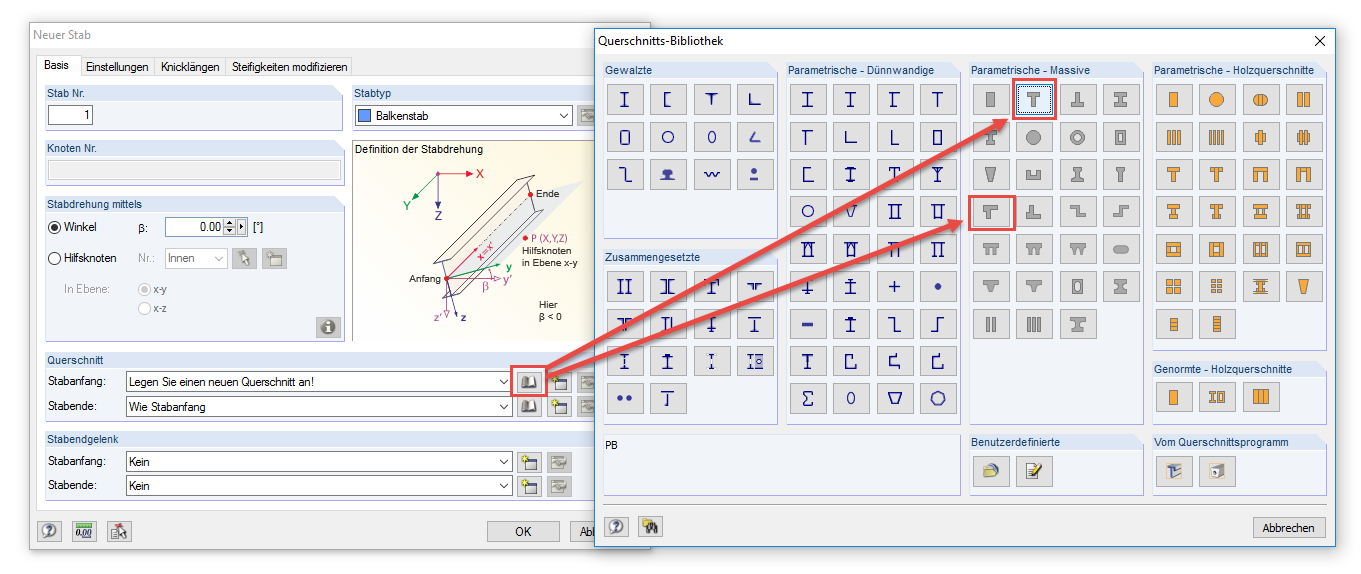Open user-defined cross-section folder icon
The image size is (1361, 574).
[990, 471]
